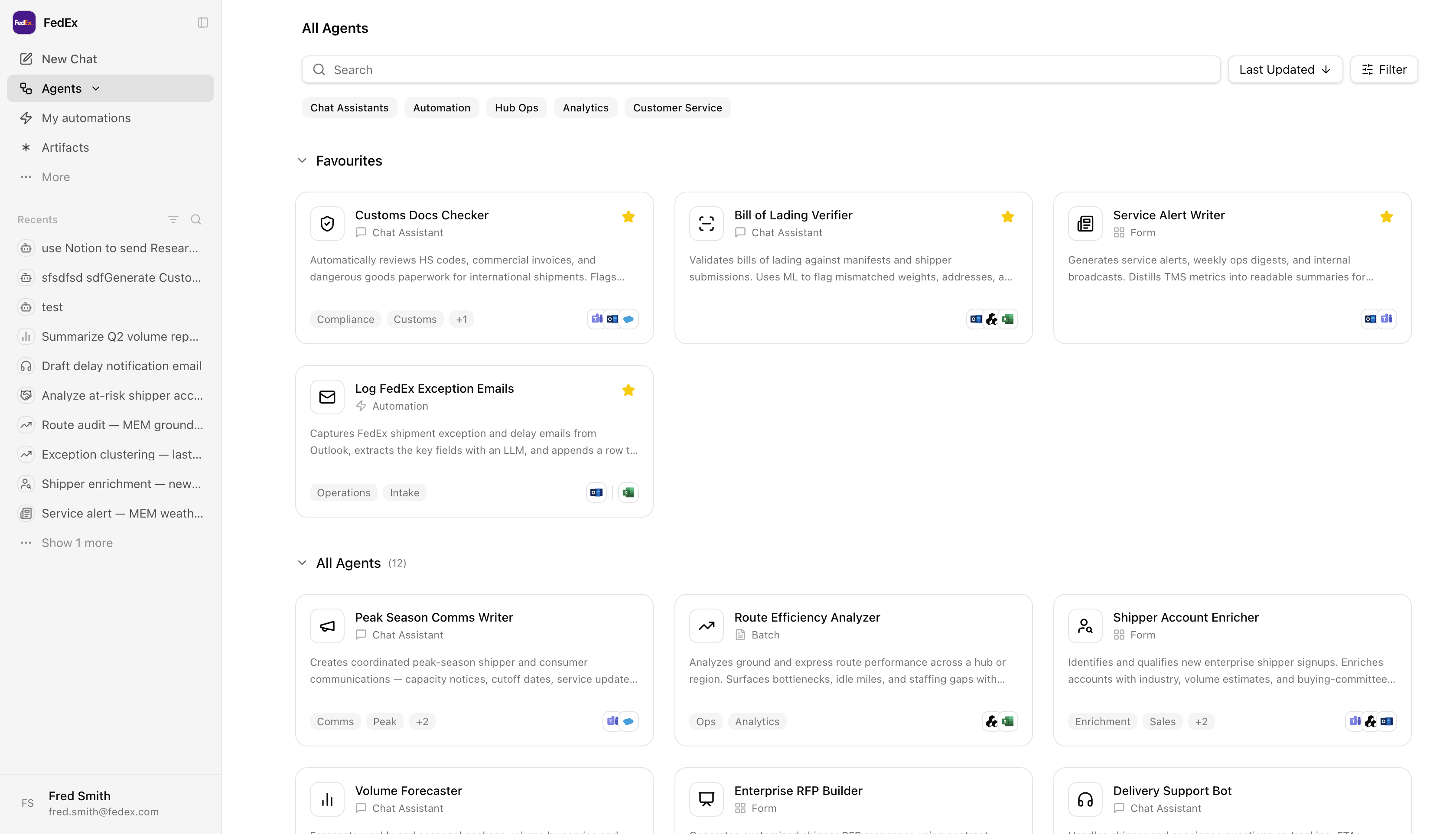This screenshot has height=834, width=1456.
Task: Open recent chat 'Exception clustering — last...'
Action: (x=111, y=454)
